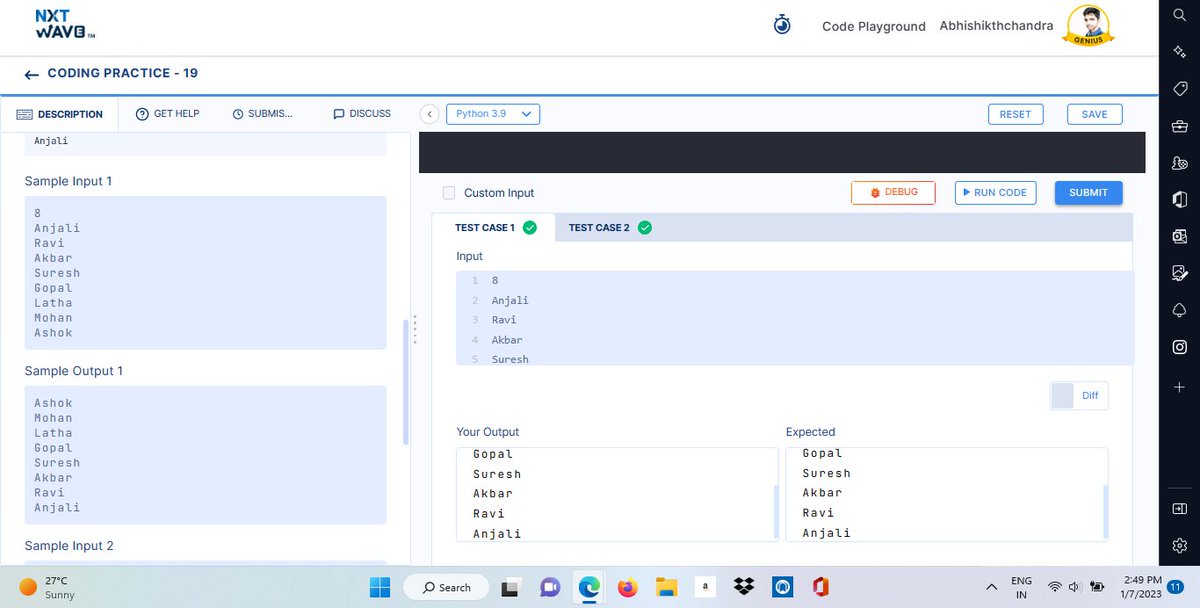Click the Coding Practice - 19 title
The width and height of the screenshot is (1200, 608).
(x=122, y=74)
